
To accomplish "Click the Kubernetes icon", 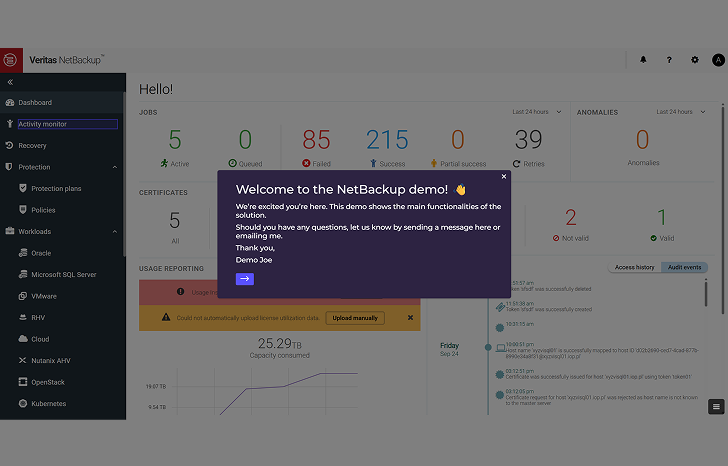I will coord(22,403).
